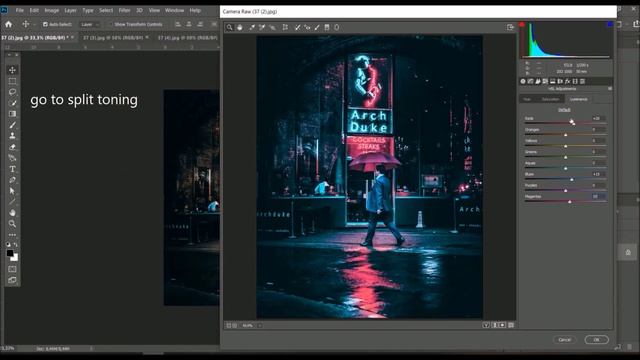The image size is (640, 360).
Task: Click the Default link in HSL panel
Action: (564, 110)
